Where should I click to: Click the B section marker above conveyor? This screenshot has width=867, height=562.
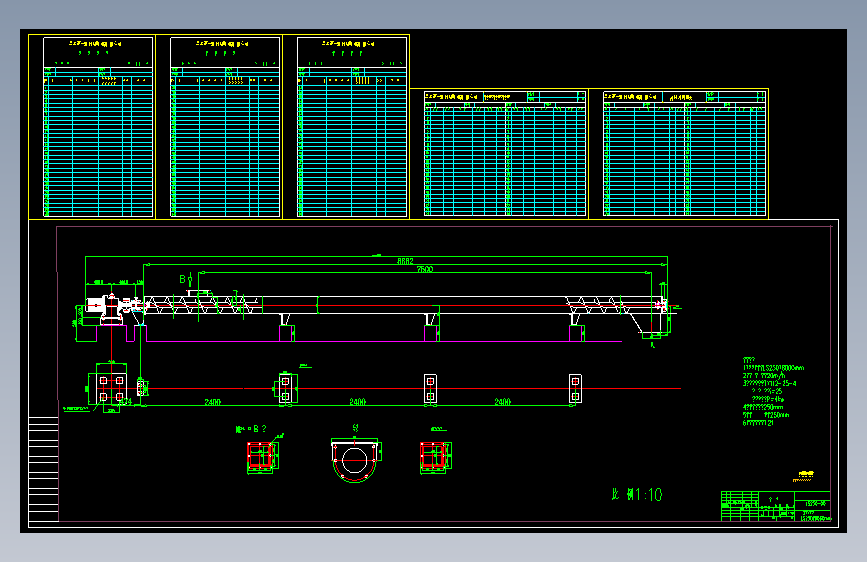[x=185, y=279]
